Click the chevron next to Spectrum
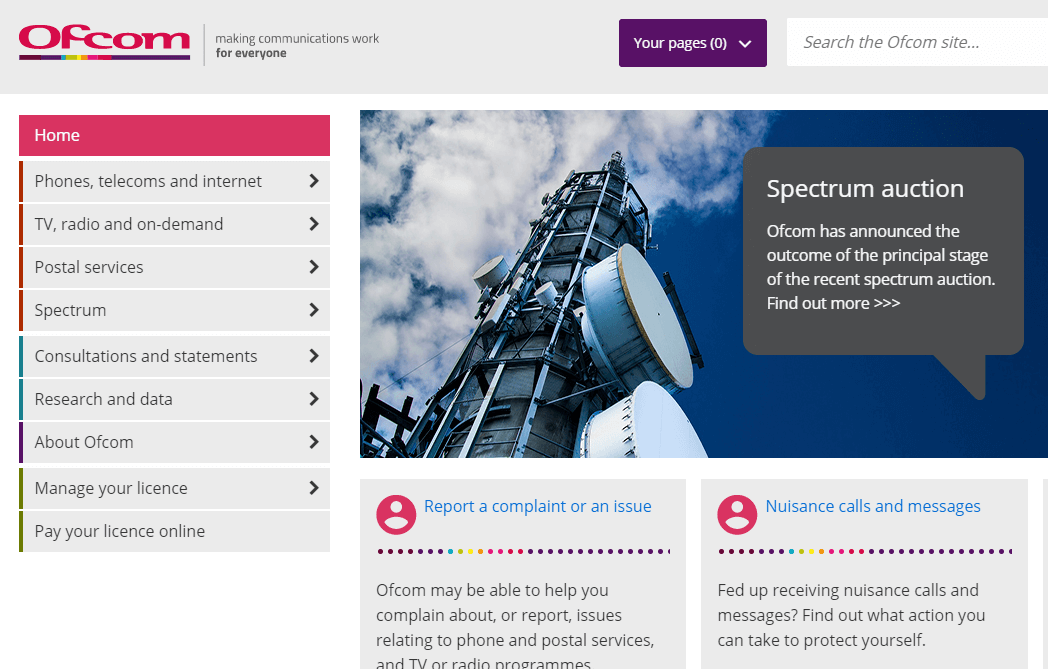This screenshot has height=669, width=1048. pyautogui.click(x=315, y=310)
